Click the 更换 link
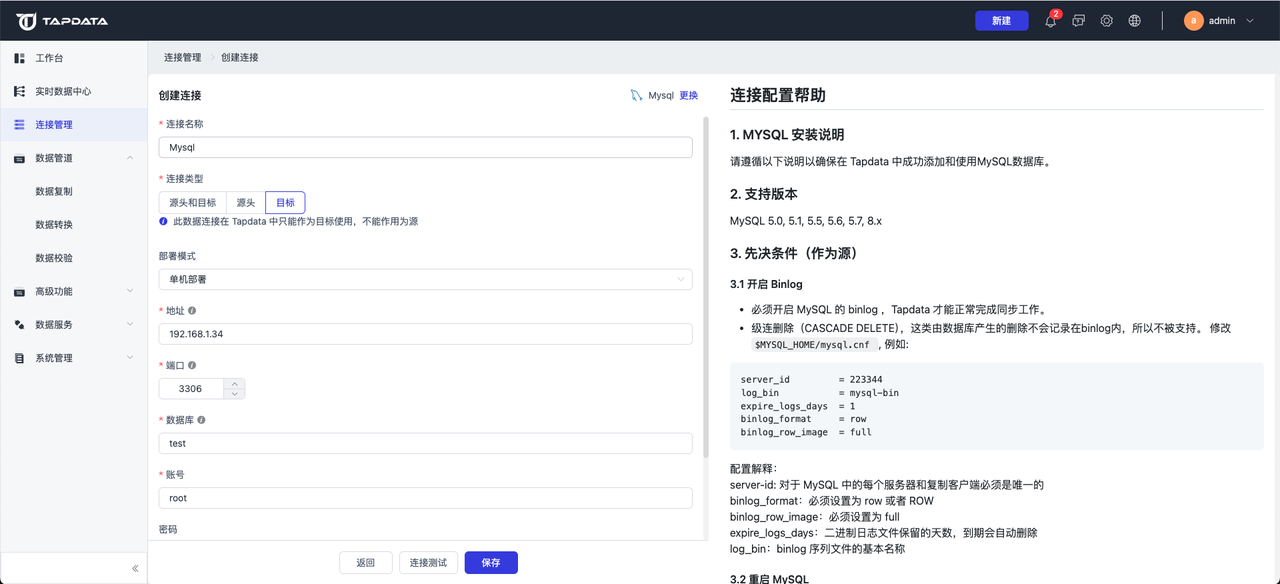The width and height of the screenshot is (1280, 584). pos(689,96)
